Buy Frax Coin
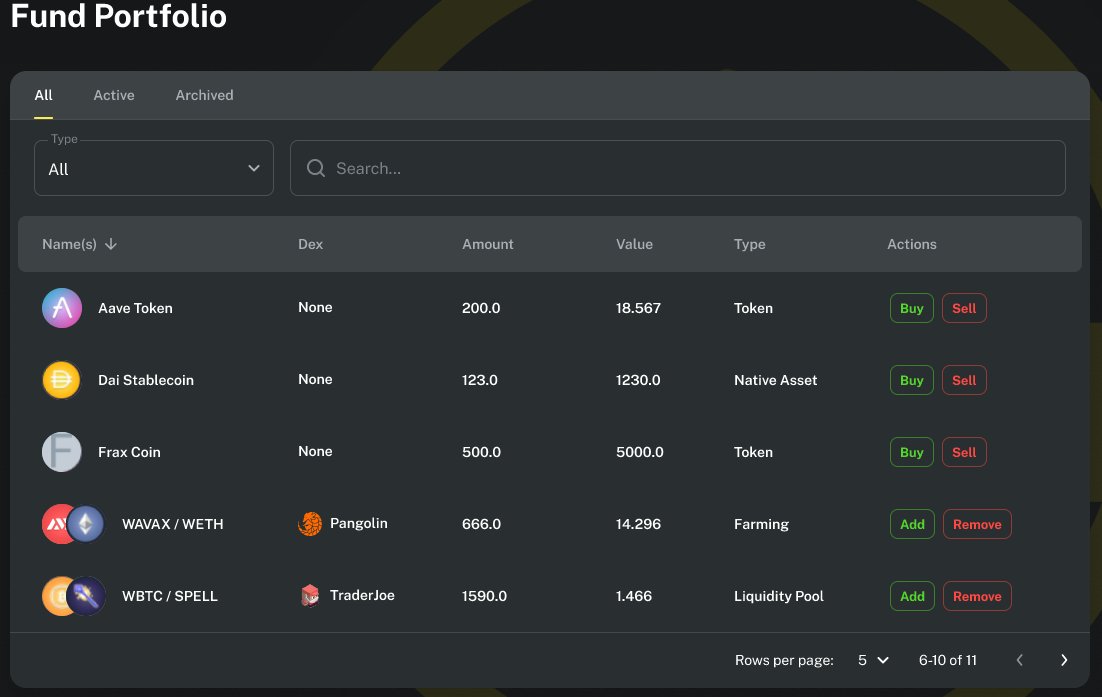This screenshot has width=1102, height=697. point(912,452)
